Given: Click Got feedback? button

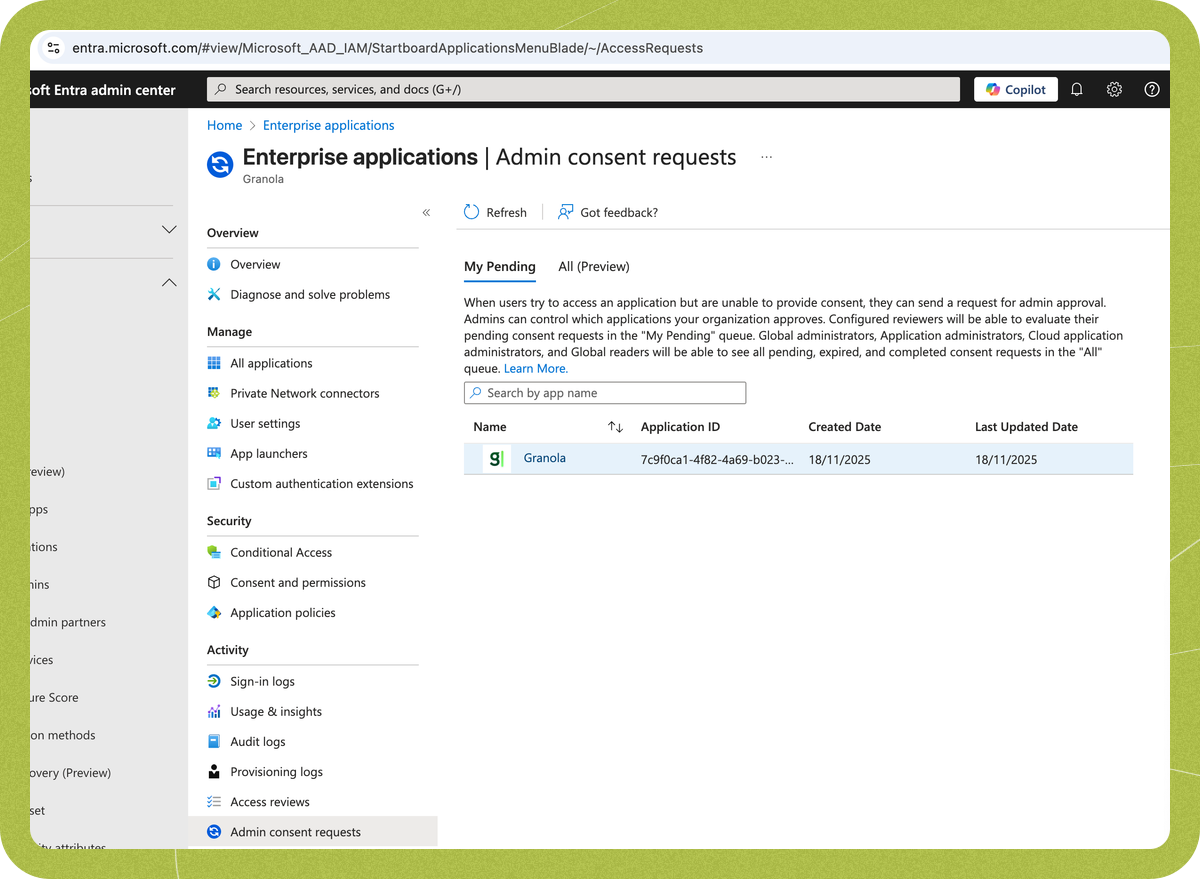Looking at the screenshot, I should tap(608, 212).
